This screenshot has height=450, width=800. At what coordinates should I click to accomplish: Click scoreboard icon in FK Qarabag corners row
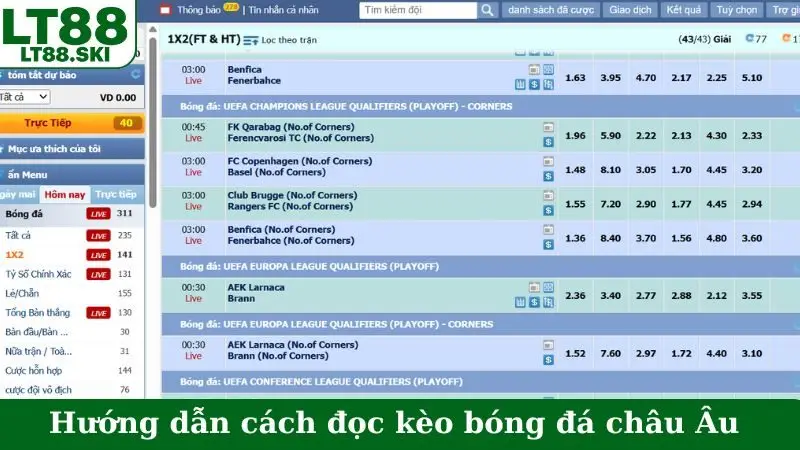click(x=548, y=127)
